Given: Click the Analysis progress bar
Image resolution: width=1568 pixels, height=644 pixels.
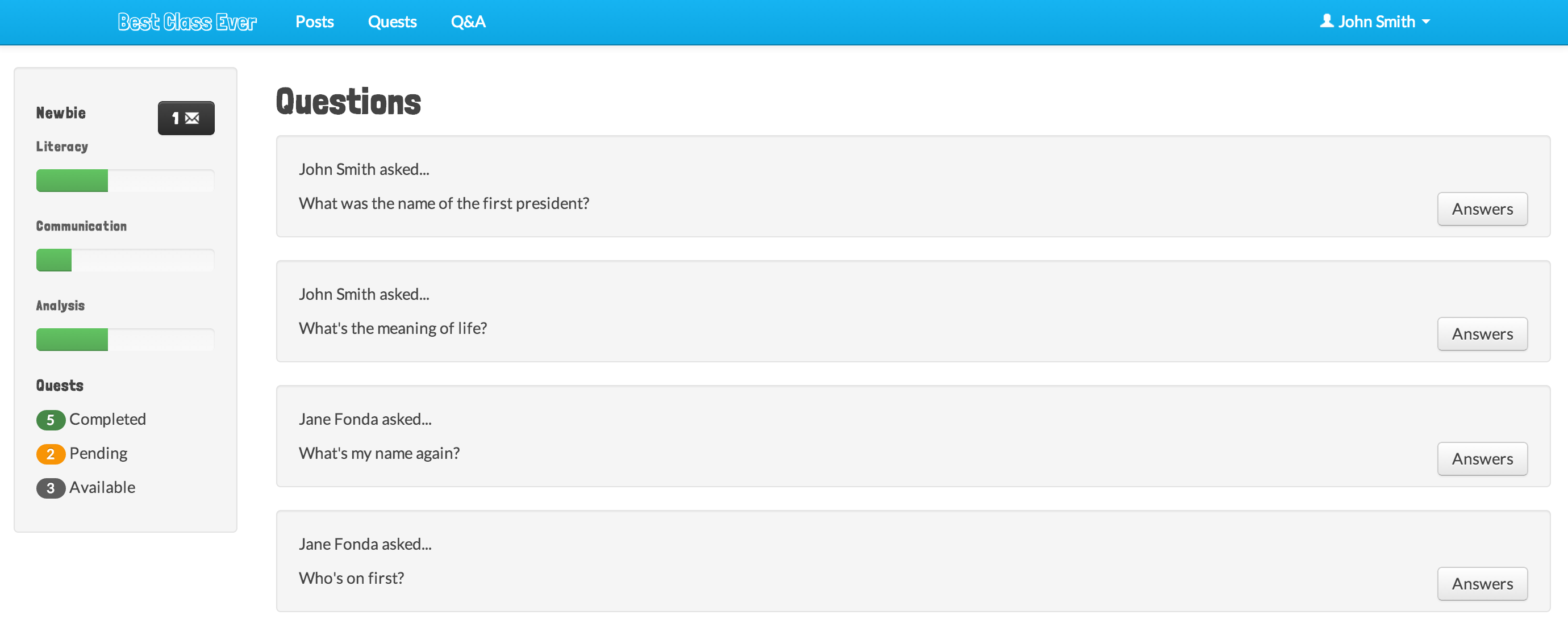Looking at the screenshot, I should click(x=125, y=340).
